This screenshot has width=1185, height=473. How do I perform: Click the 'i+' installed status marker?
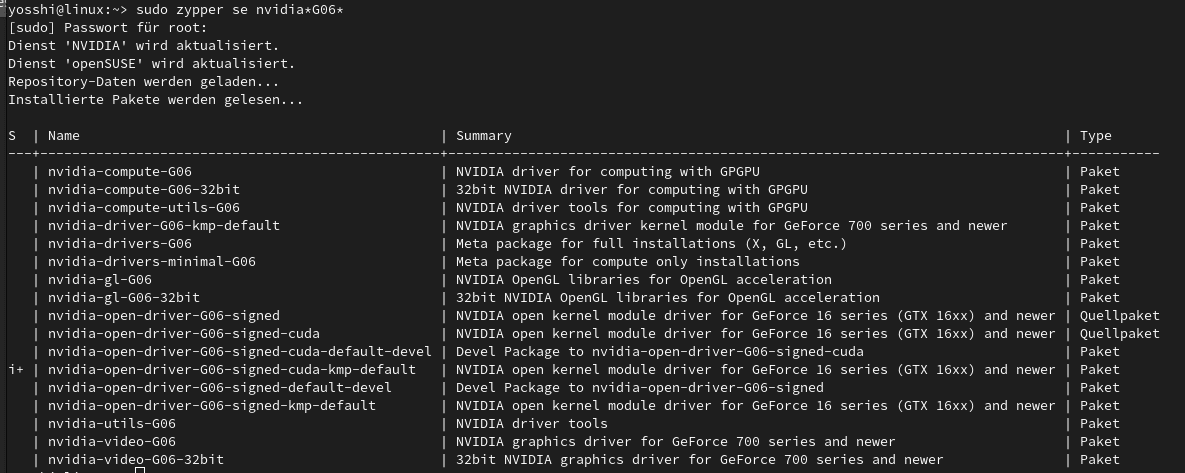pyautogui.click(x=16, y=369)
